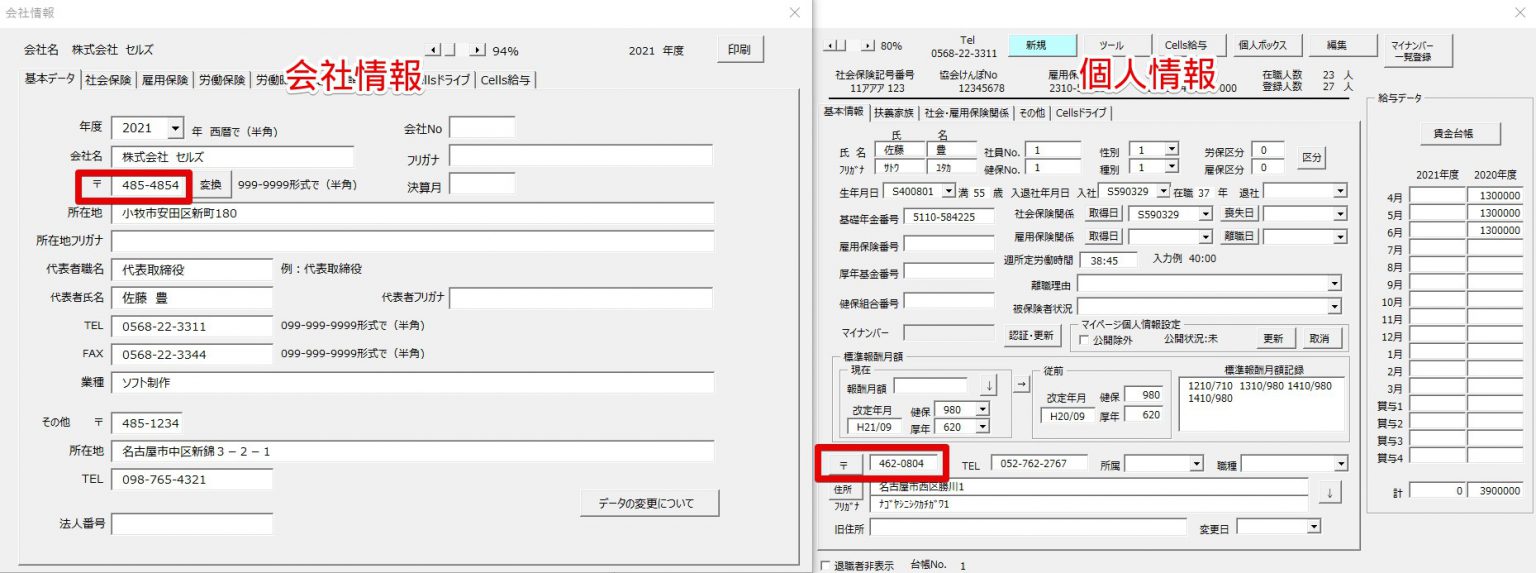This screenshot has height=573, width=1536.
Task: Click the 区分 button
Action: [x=1311, y=158]
